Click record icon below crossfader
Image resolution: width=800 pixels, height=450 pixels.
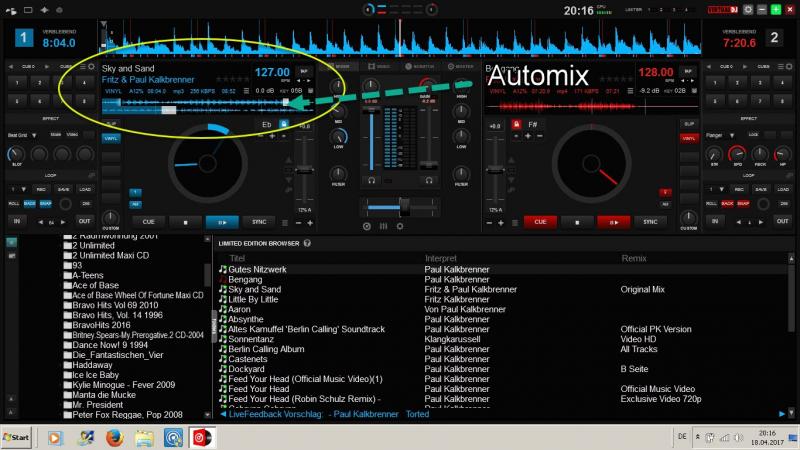coord(367,226)
